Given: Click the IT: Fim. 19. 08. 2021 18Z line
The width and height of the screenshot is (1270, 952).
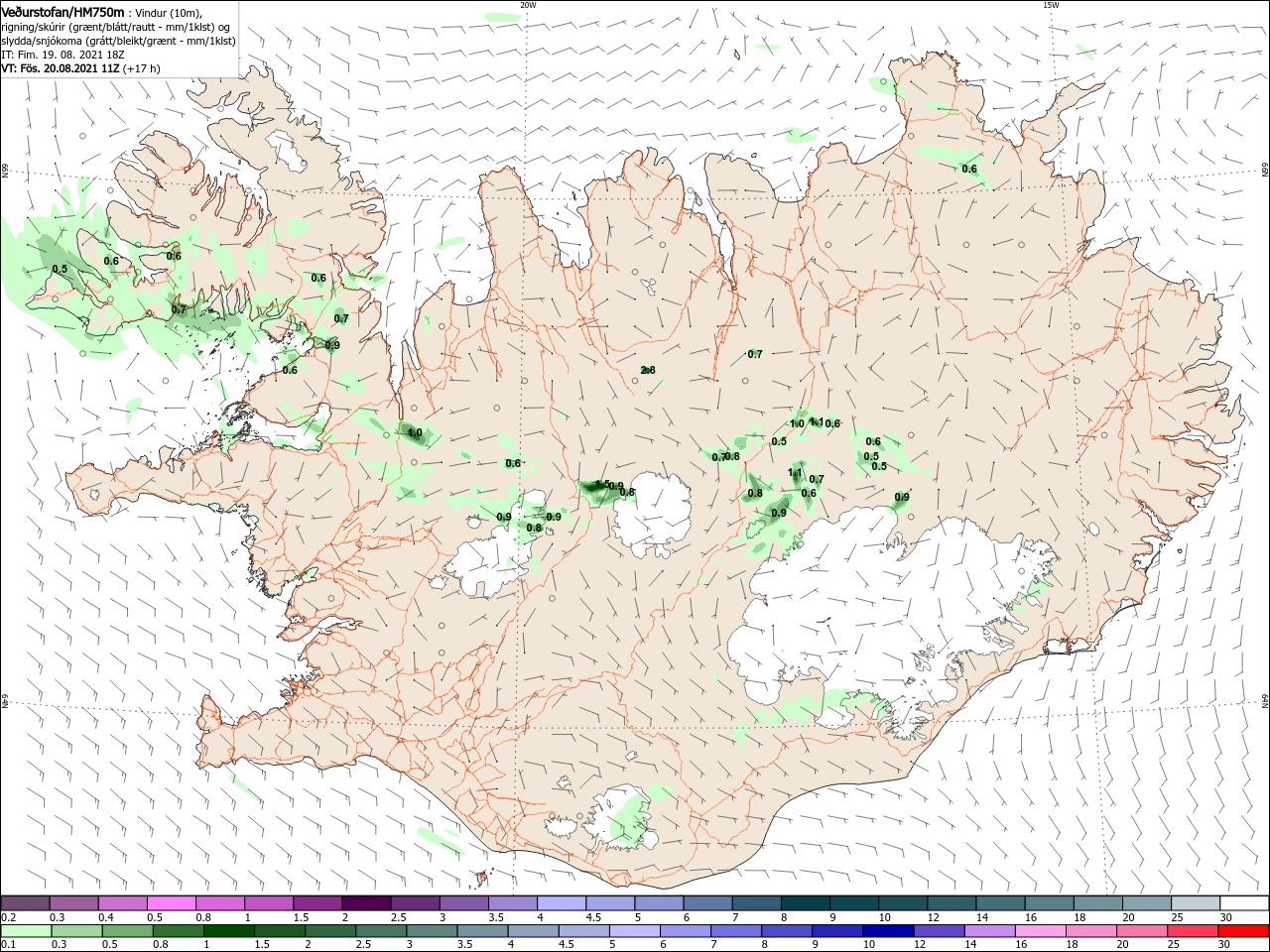Looking at the screenshot, I should coord(63,55).
